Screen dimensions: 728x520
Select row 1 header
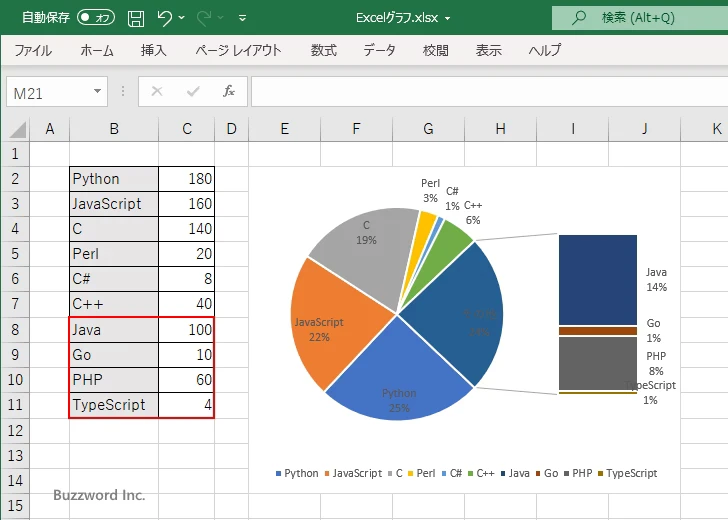15,154
